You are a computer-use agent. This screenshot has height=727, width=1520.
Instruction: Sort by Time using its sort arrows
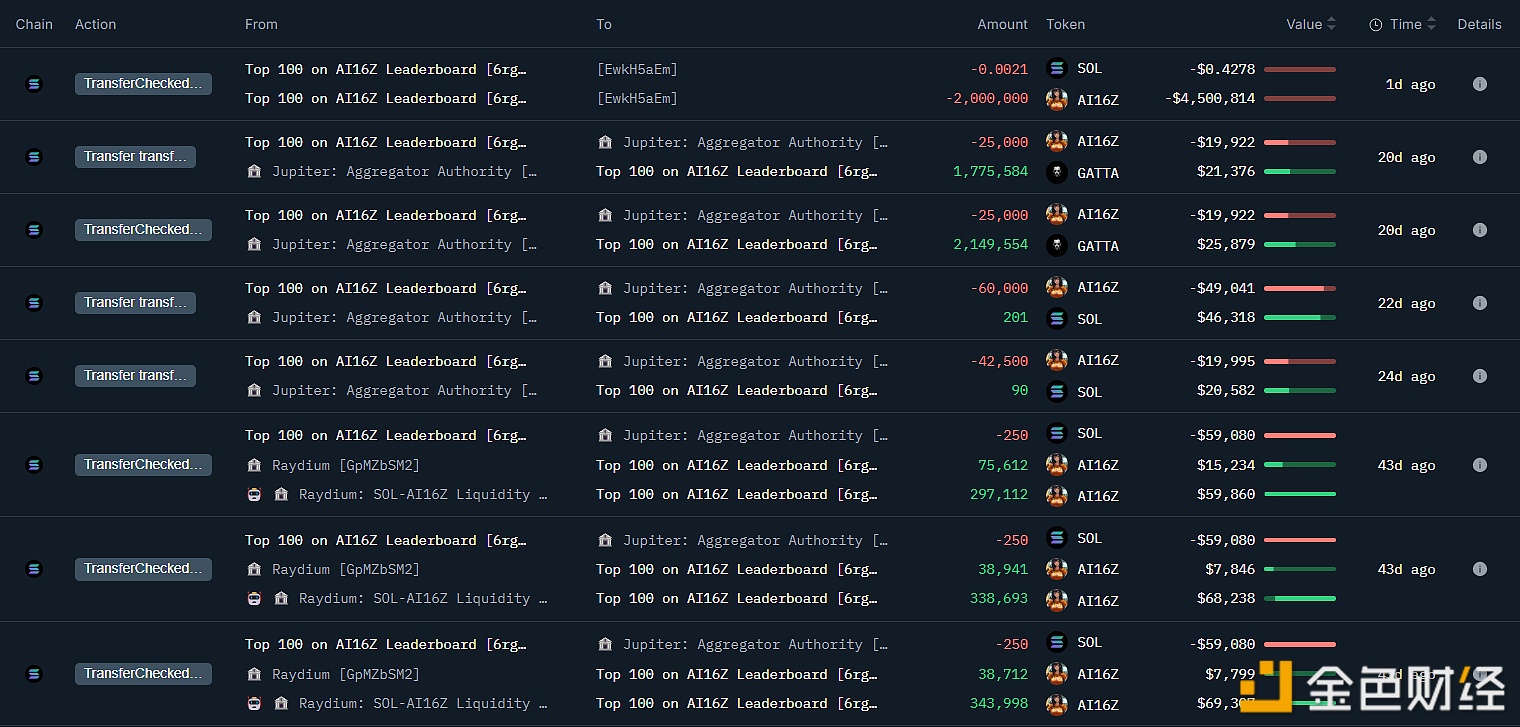coord(1431,24)
